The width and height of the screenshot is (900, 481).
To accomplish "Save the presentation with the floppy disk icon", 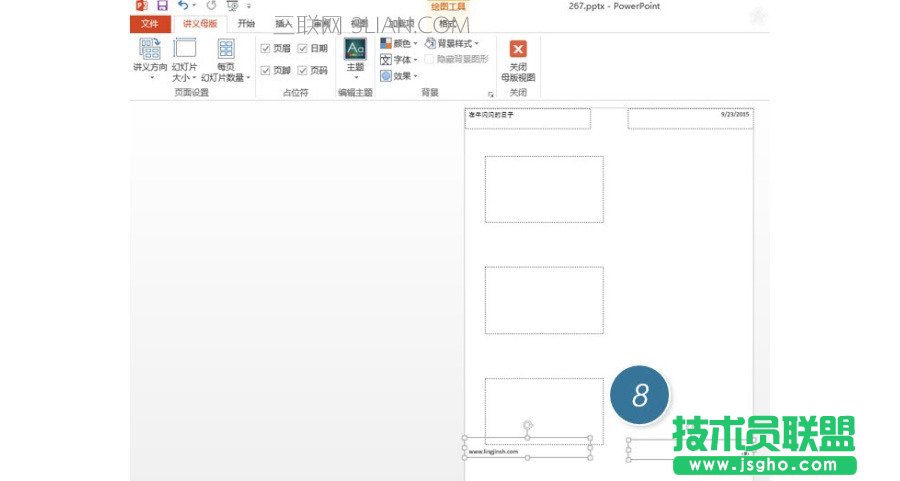I will [162, 6].
